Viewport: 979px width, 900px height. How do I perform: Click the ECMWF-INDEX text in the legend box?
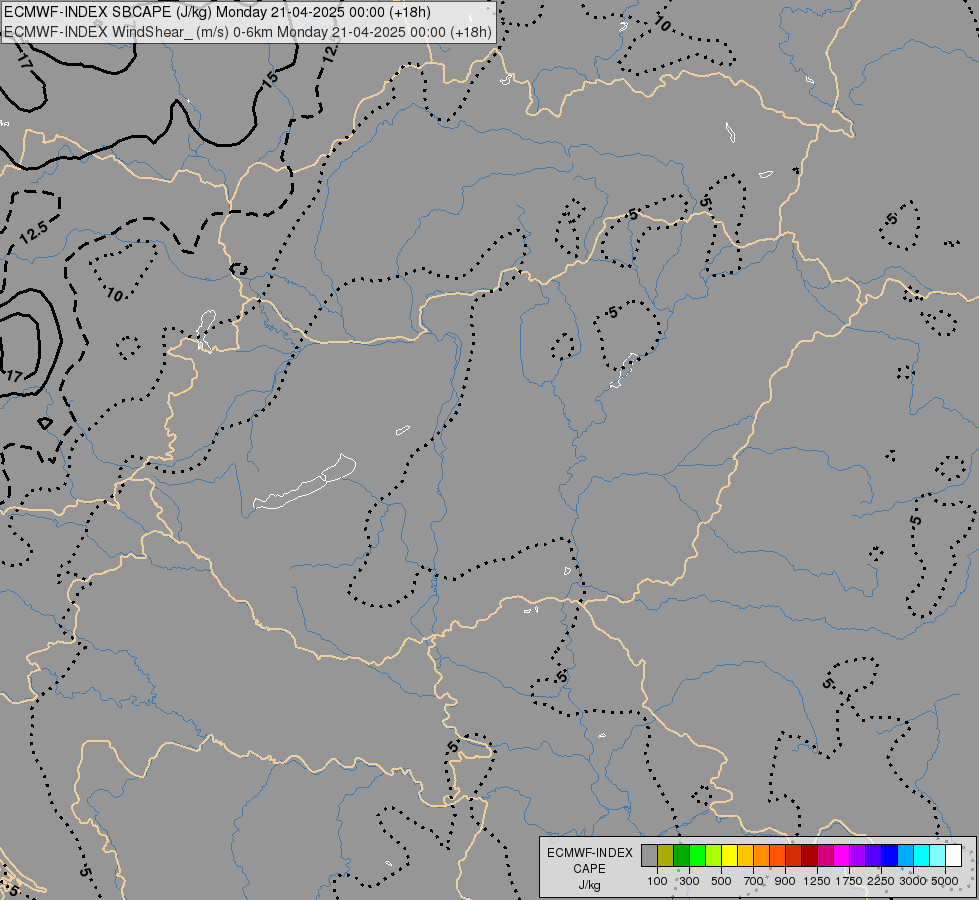[x=589, y=853]
